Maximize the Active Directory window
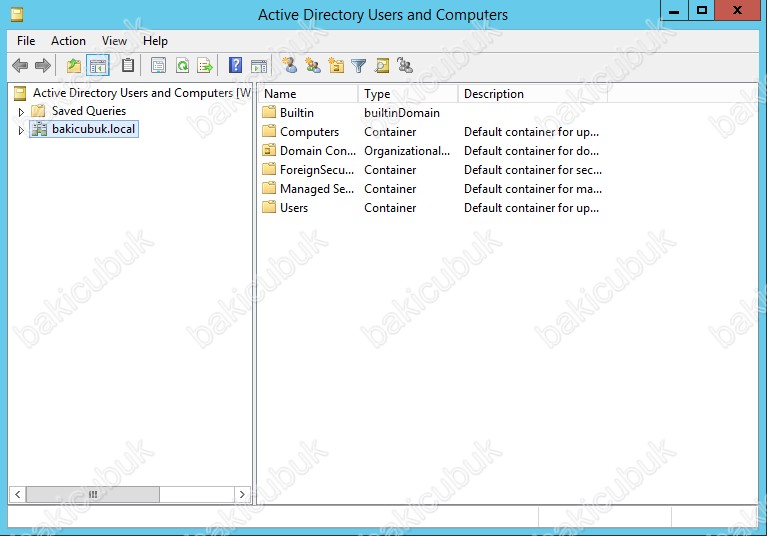Viewport: 767px width, 536px height. point(701,10)
